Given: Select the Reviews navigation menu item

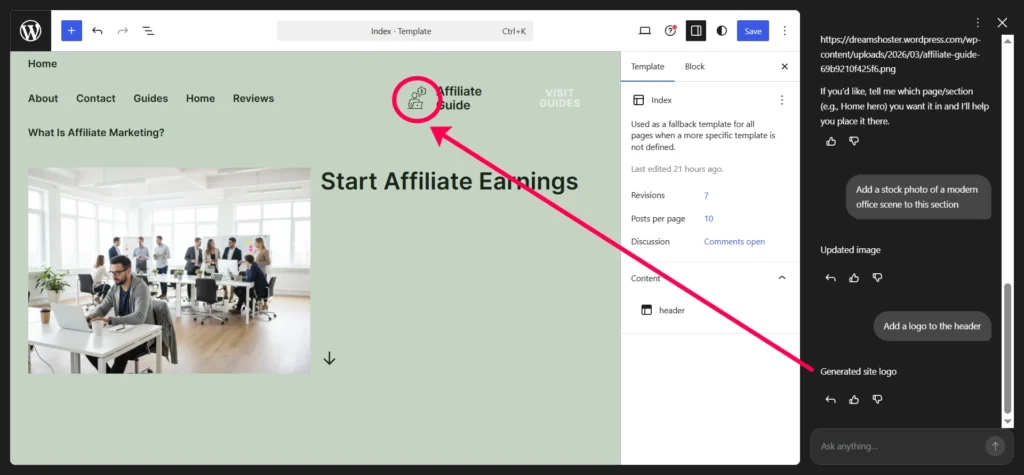Looking at the screenshot, I should [253, 98].
